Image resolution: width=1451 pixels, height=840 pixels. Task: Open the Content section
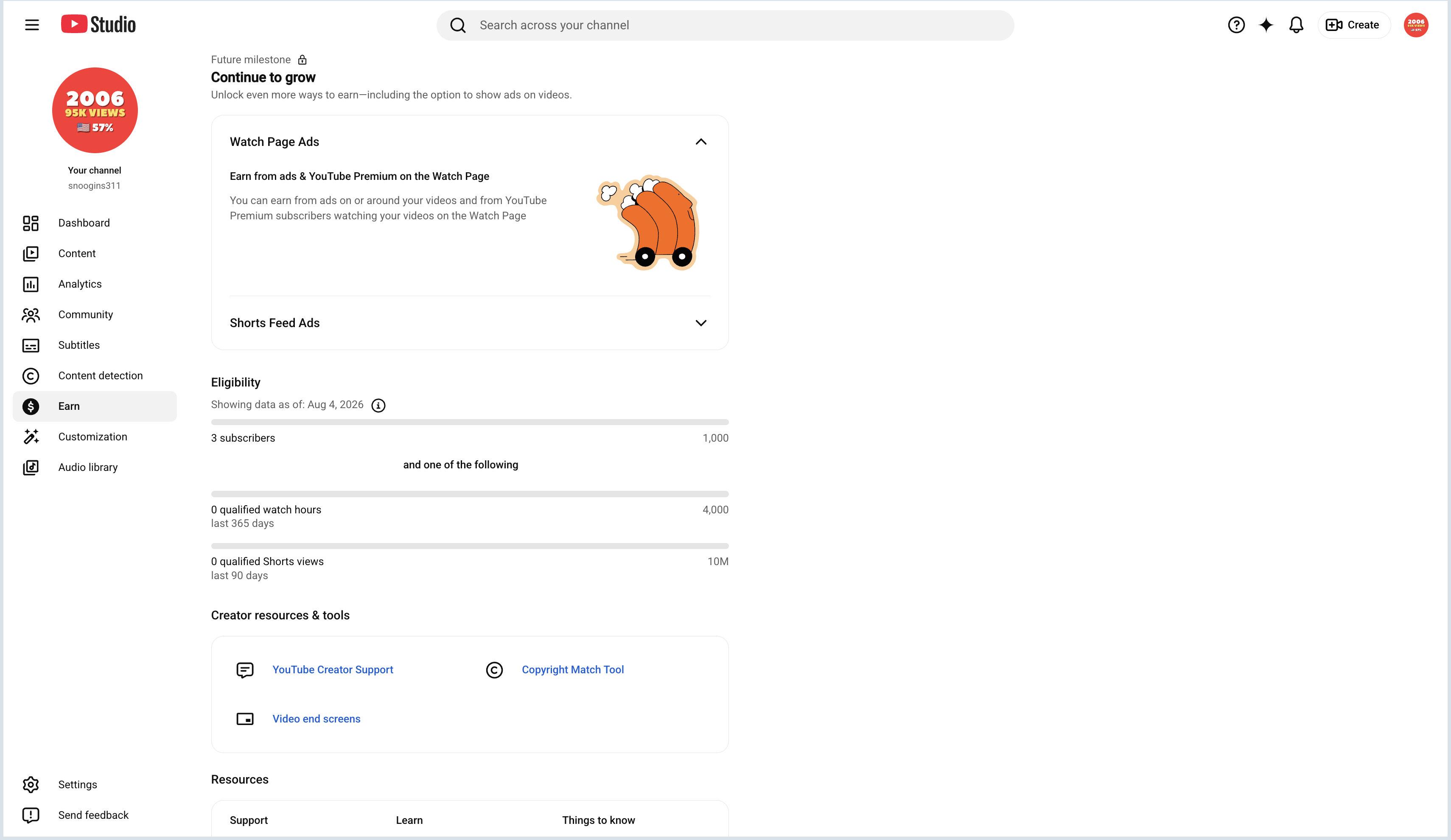pos(95,253)
